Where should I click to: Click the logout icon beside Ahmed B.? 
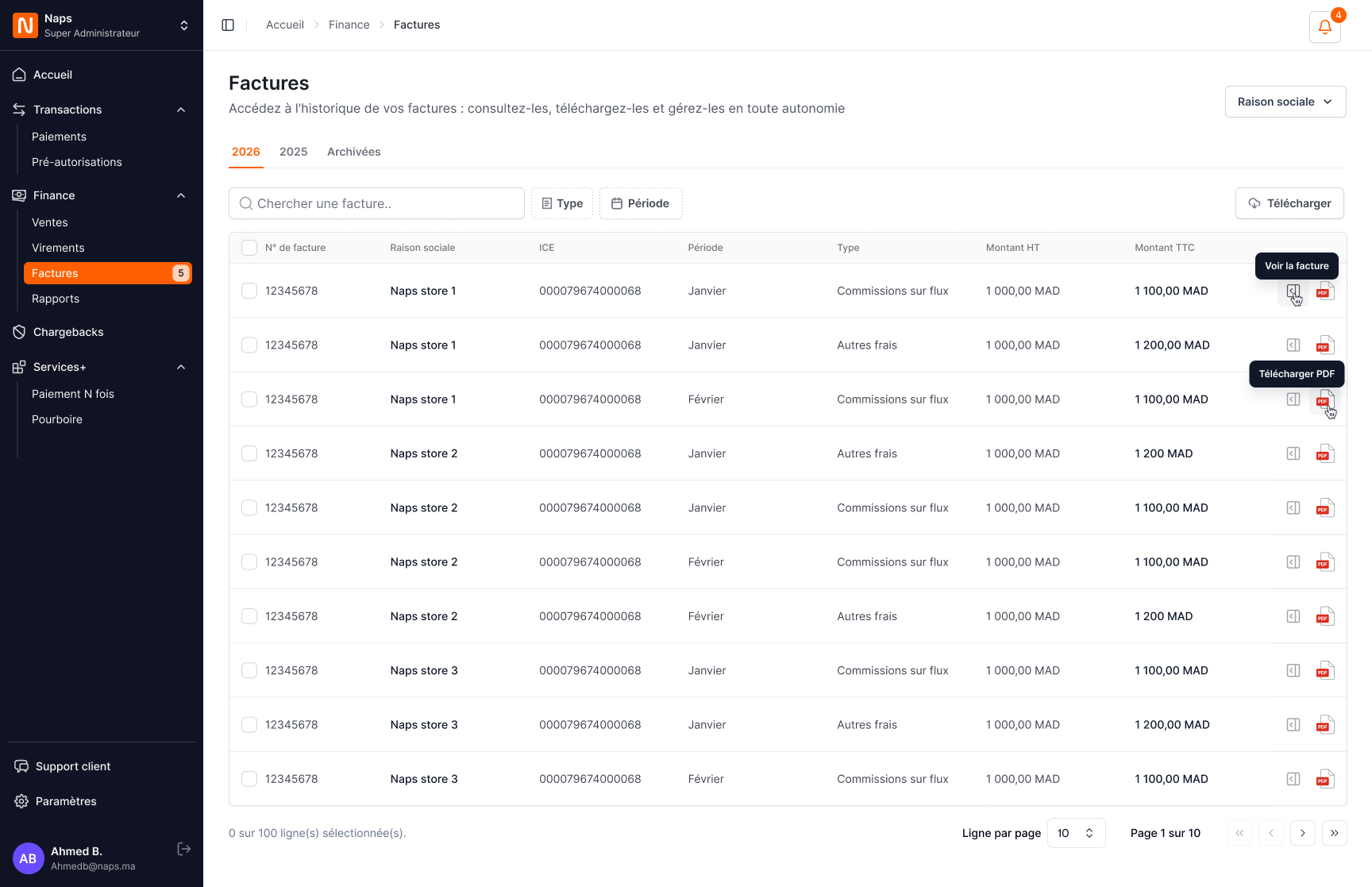[183, 849]
